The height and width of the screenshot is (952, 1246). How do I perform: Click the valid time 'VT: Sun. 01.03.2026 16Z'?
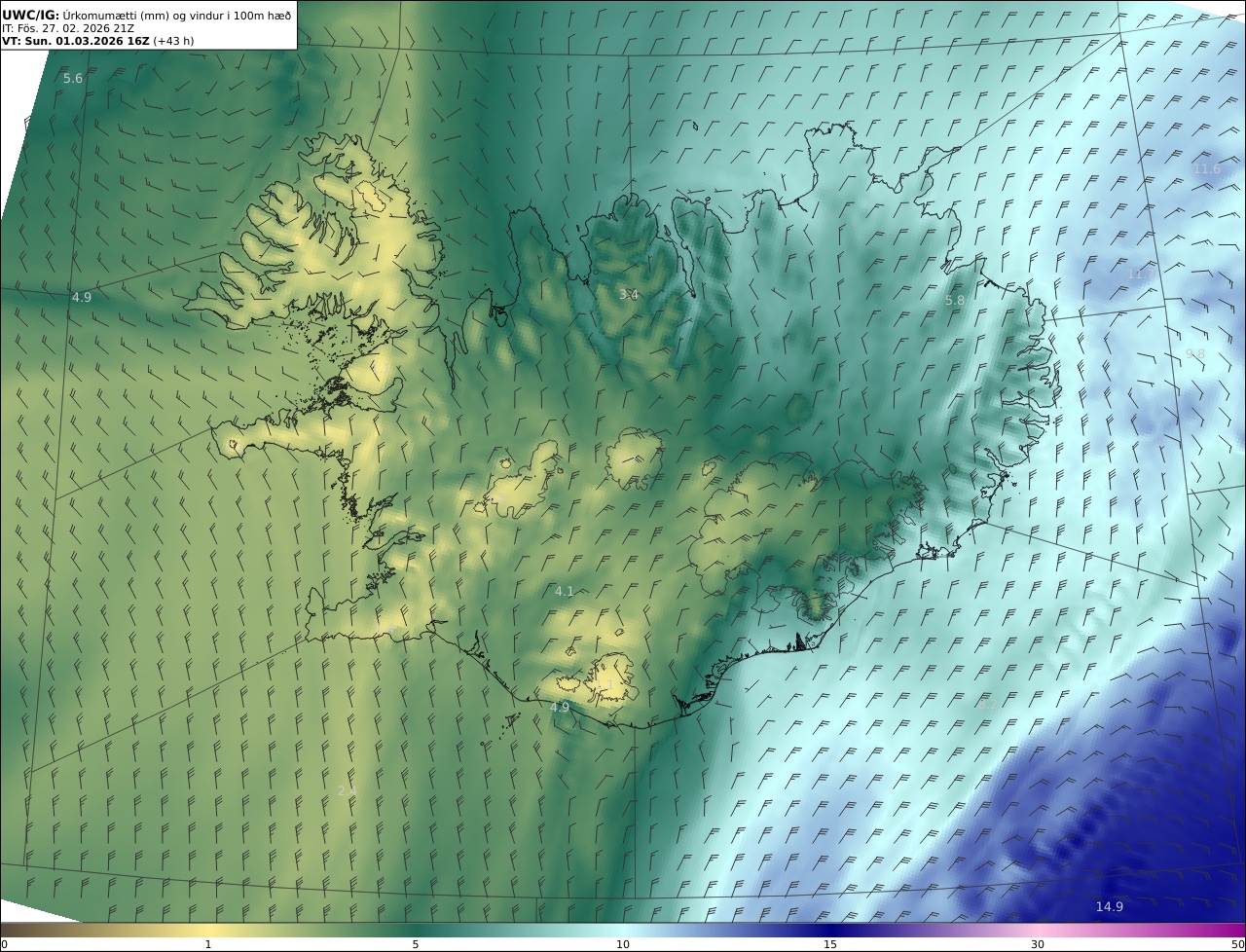coord(77,41)
